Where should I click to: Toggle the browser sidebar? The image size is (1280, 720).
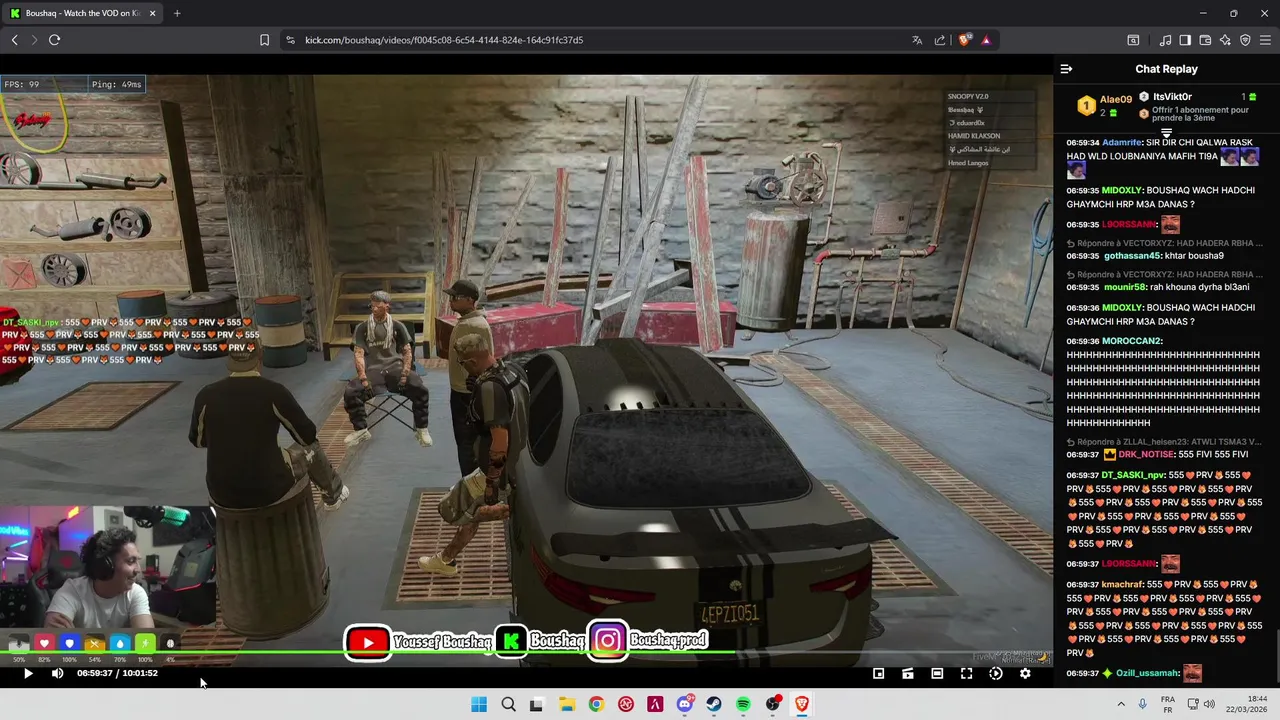(1185, 40)
